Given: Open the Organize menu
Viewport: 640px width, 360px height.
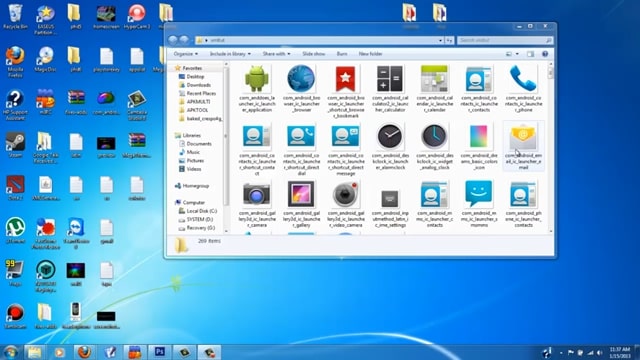Looking at the screenshot, I should coord(186,54).
